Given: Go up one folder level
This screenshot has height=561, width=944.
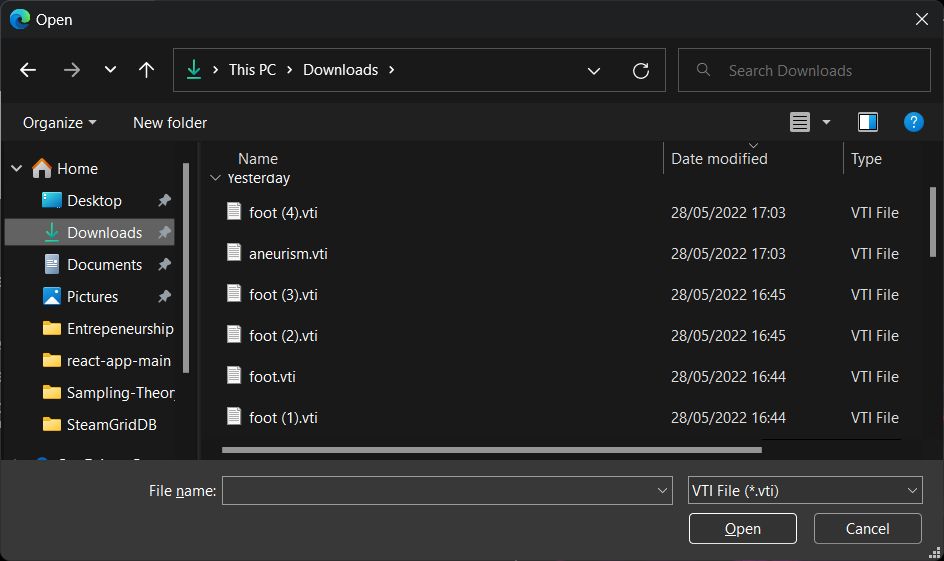Looking at the screenshot, I should 146,70.
